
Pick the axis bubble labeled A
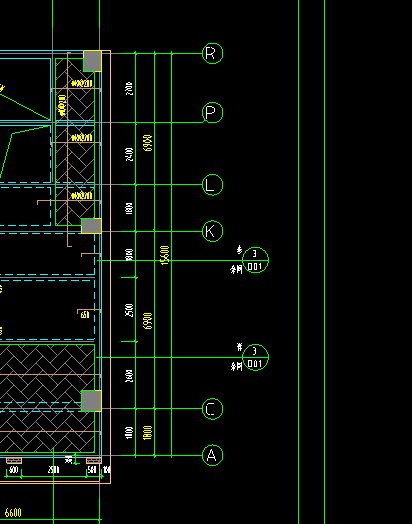coord(213,455)
